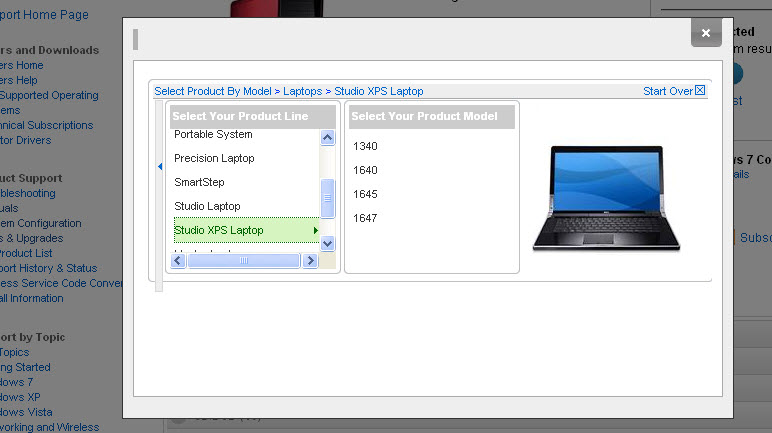Click the Studio XPS laptop product image
772x433 pixels.
coord(606,198)
